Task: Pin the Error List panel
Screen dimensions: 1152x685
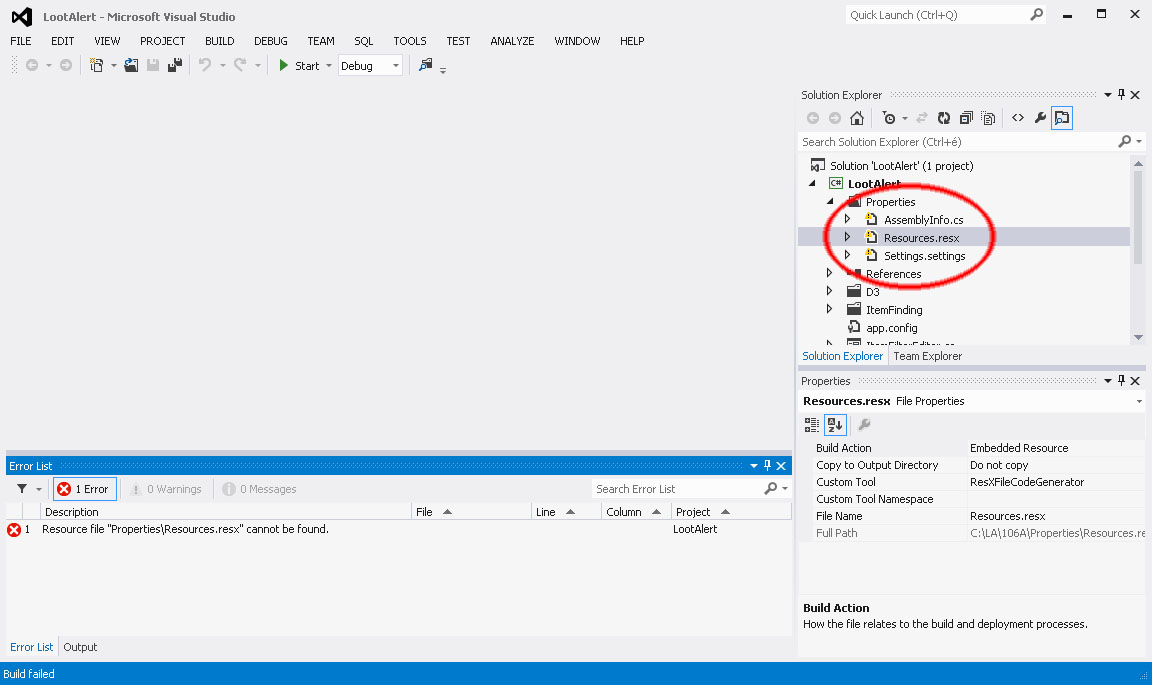Action: click(767, 465)
